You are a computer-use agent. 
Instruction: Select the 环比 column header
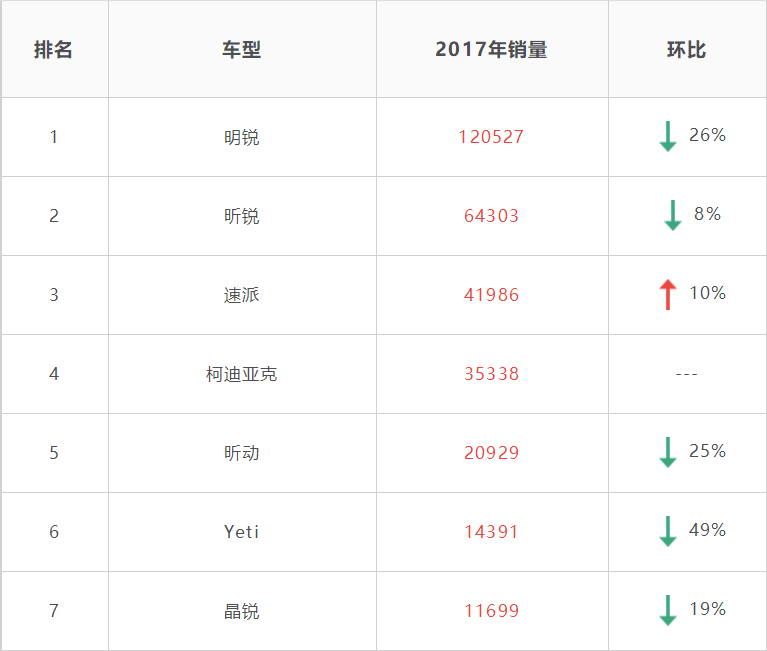686,50
